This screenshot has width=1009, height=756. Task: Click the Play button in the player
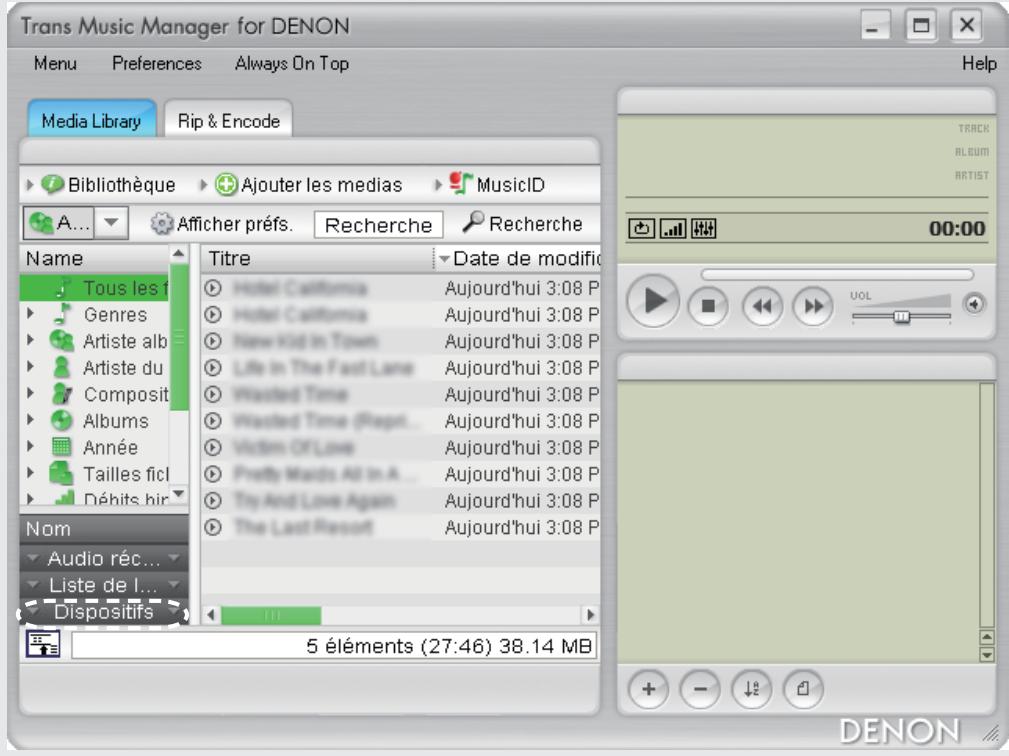(653, 300)
